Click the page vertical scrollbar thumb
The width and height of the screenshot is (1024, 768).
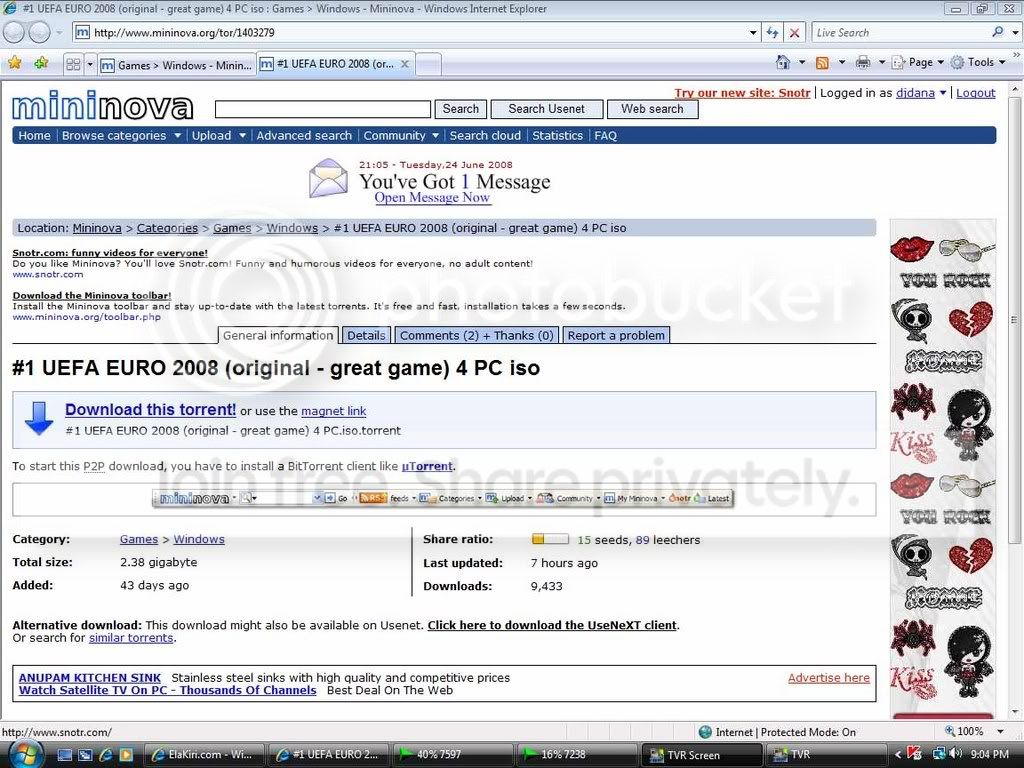(x=1014, y=320)
